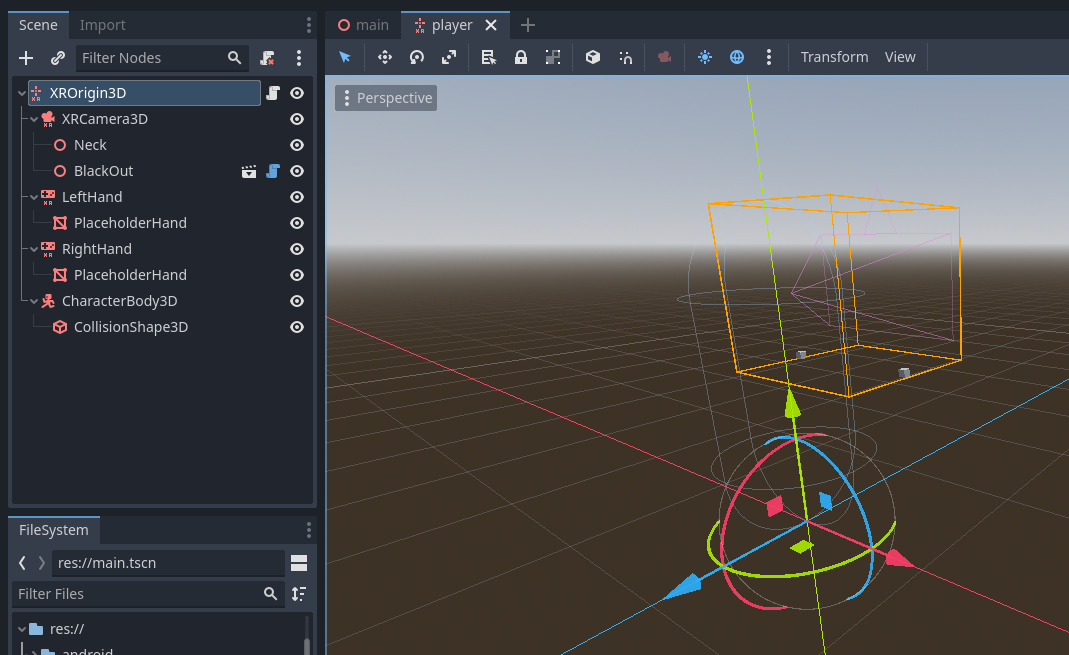Click the Select mode arrow tool

[x=345, y=57]
